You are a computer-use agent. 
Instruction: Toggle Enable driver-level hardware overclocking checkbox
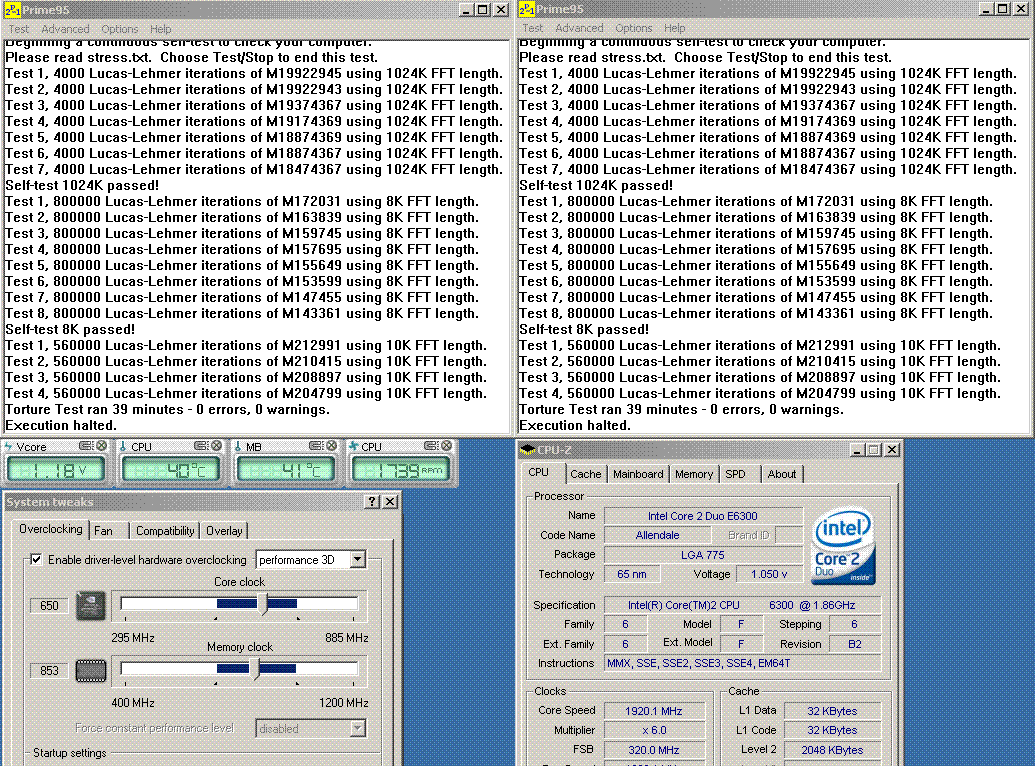click(x=36, y=559)
